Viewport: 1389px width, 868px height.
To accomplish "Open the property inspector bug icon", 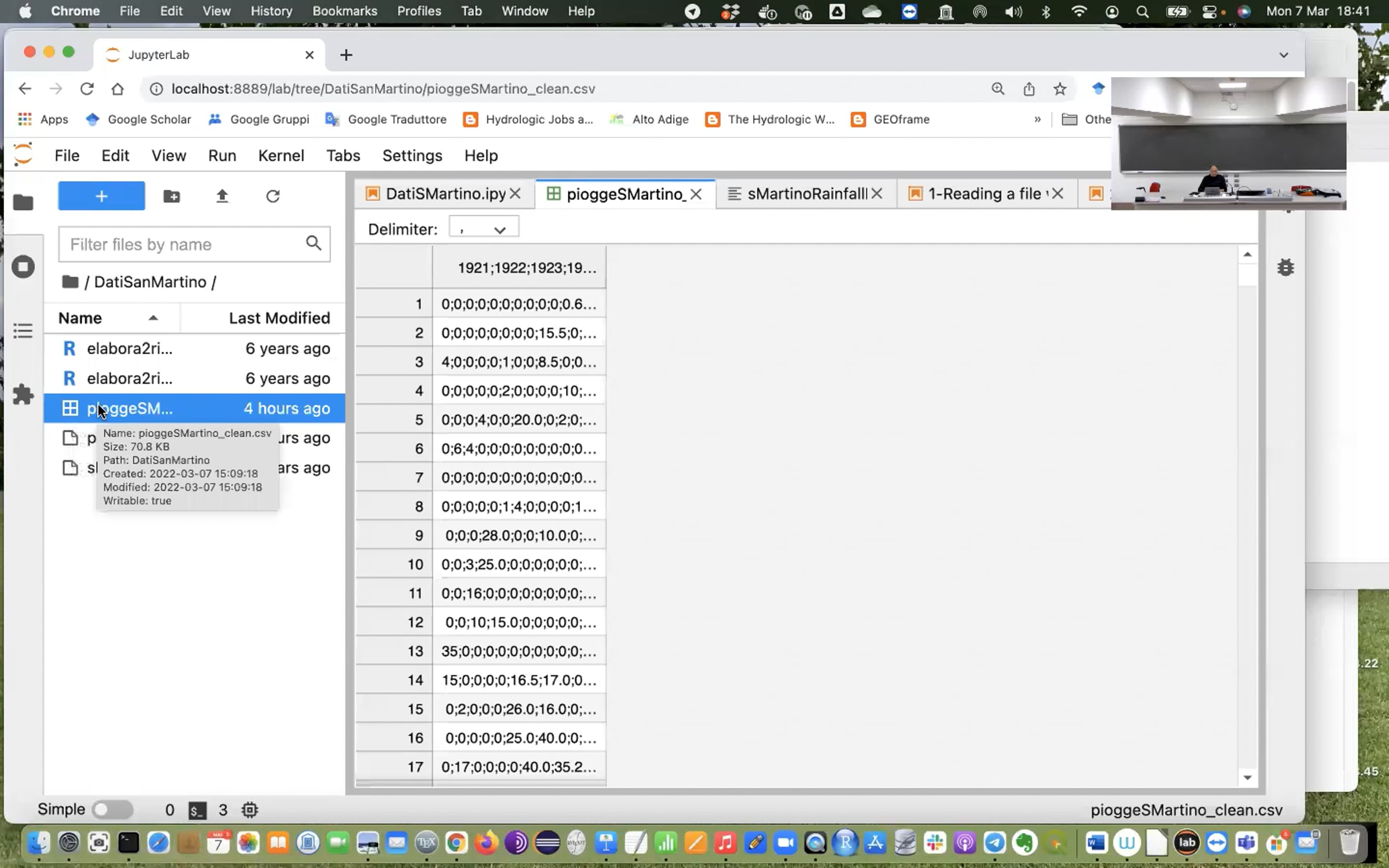I will (1285, 267).
